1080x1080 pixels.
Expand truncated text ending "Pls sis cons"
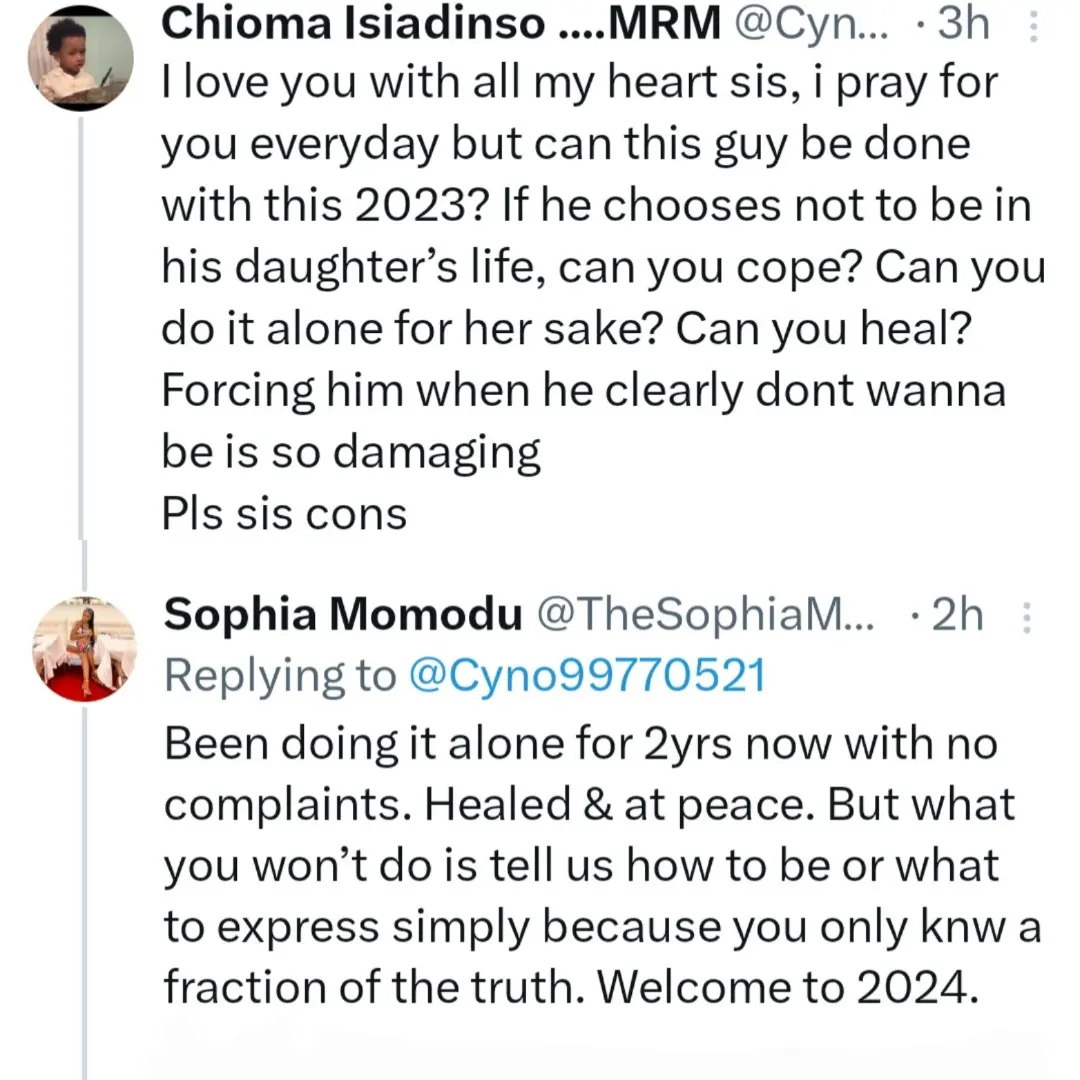point(284,514)
